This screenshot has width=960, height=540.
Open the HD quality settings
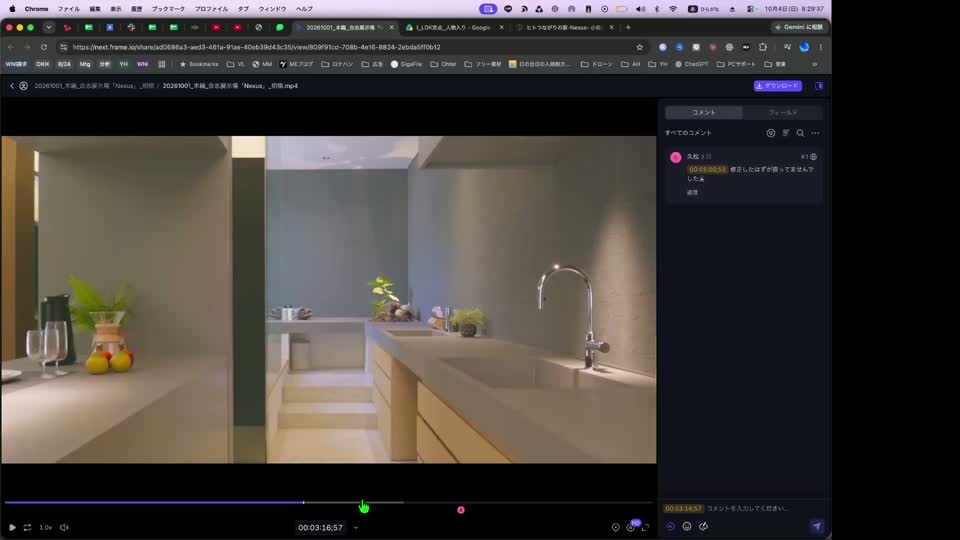pyautogui.click(x=632, y=527)
